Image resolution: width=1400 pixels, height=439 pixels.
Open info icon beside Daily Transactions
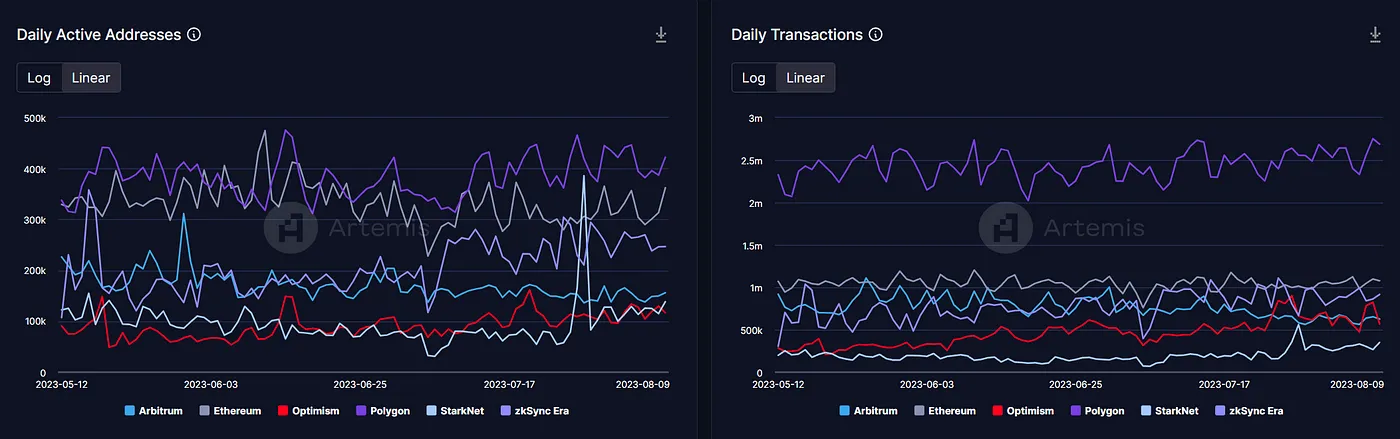pyautogui.click(x=876, y=34)
